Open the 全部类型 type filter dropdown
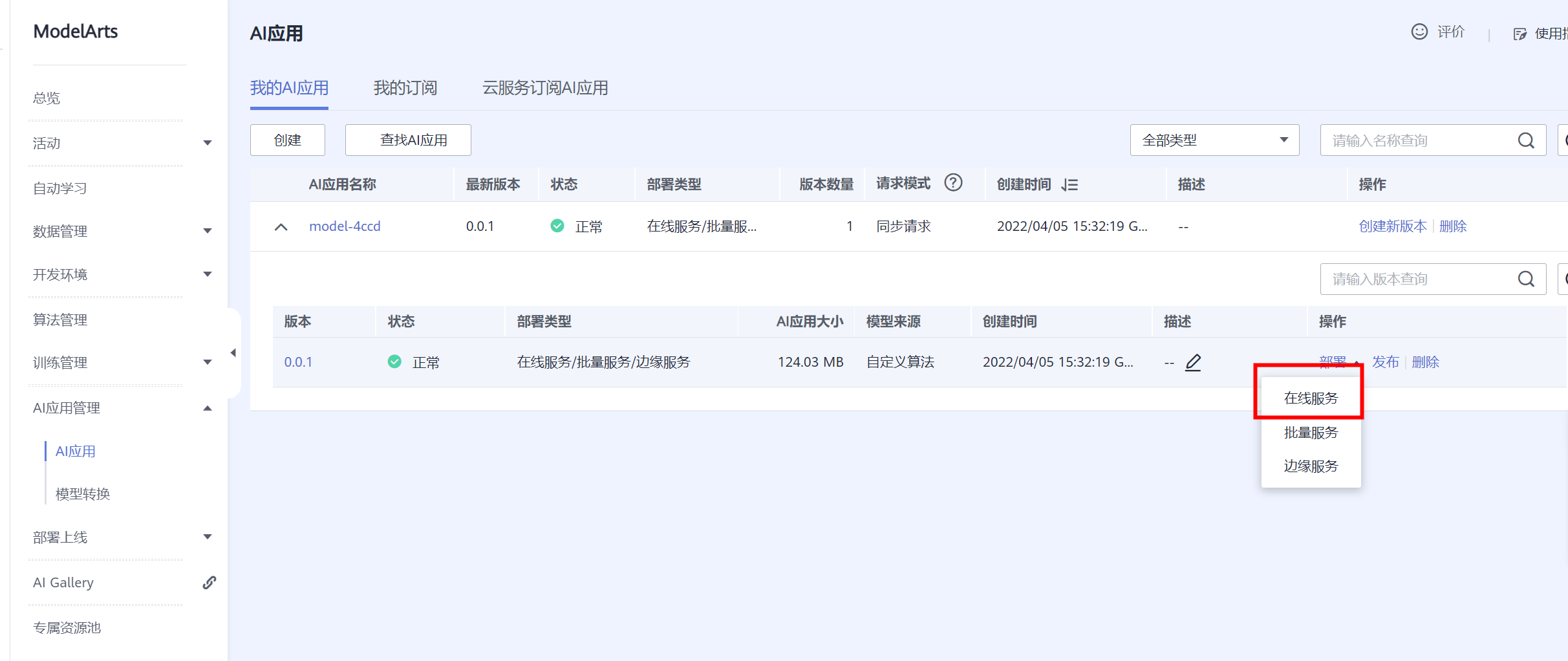 tap(1214, 140)
